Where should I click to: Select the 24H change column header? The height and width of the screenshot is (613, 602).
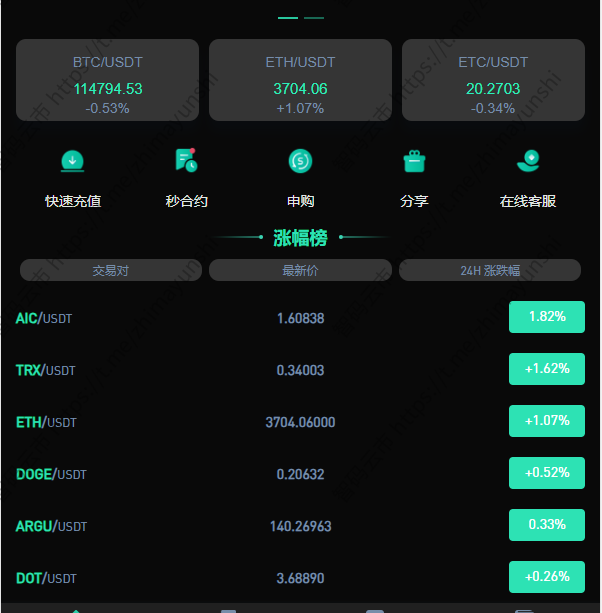tap(490, 270)
